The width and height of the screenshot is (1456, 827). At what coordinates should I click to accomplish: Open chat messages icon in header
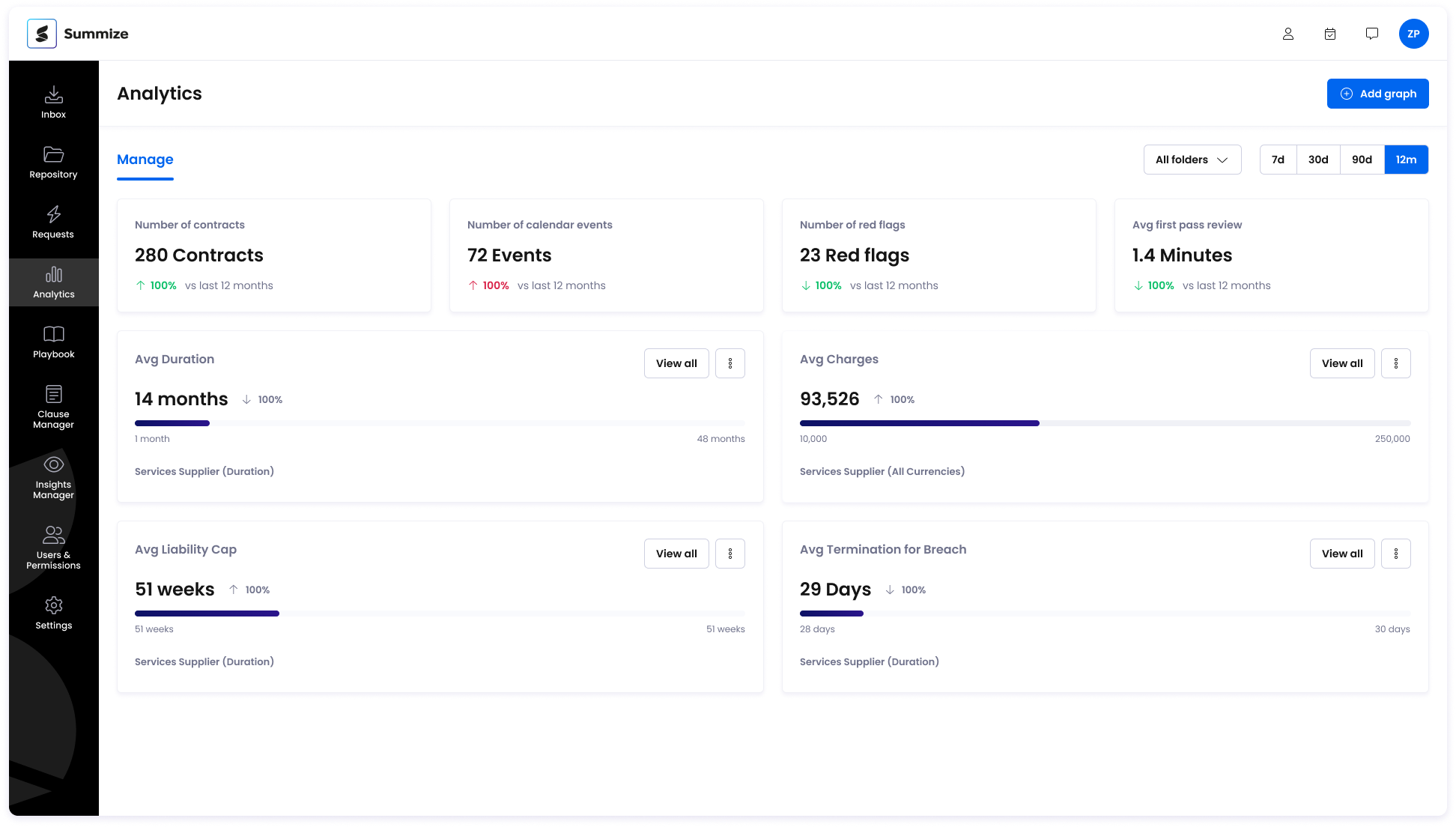[x=1372, y=34]
